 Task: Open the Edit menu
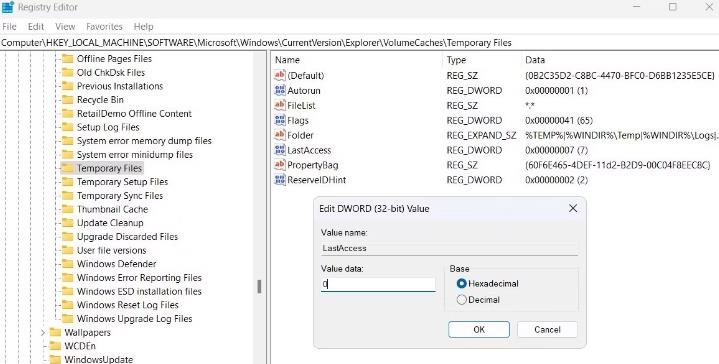click(36, 27)
